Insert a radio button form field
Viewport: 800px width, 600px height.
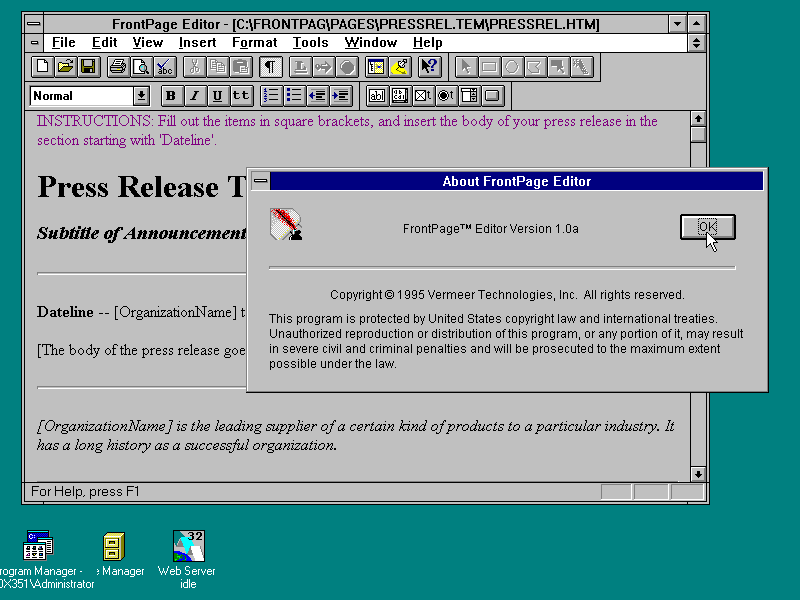445,95
